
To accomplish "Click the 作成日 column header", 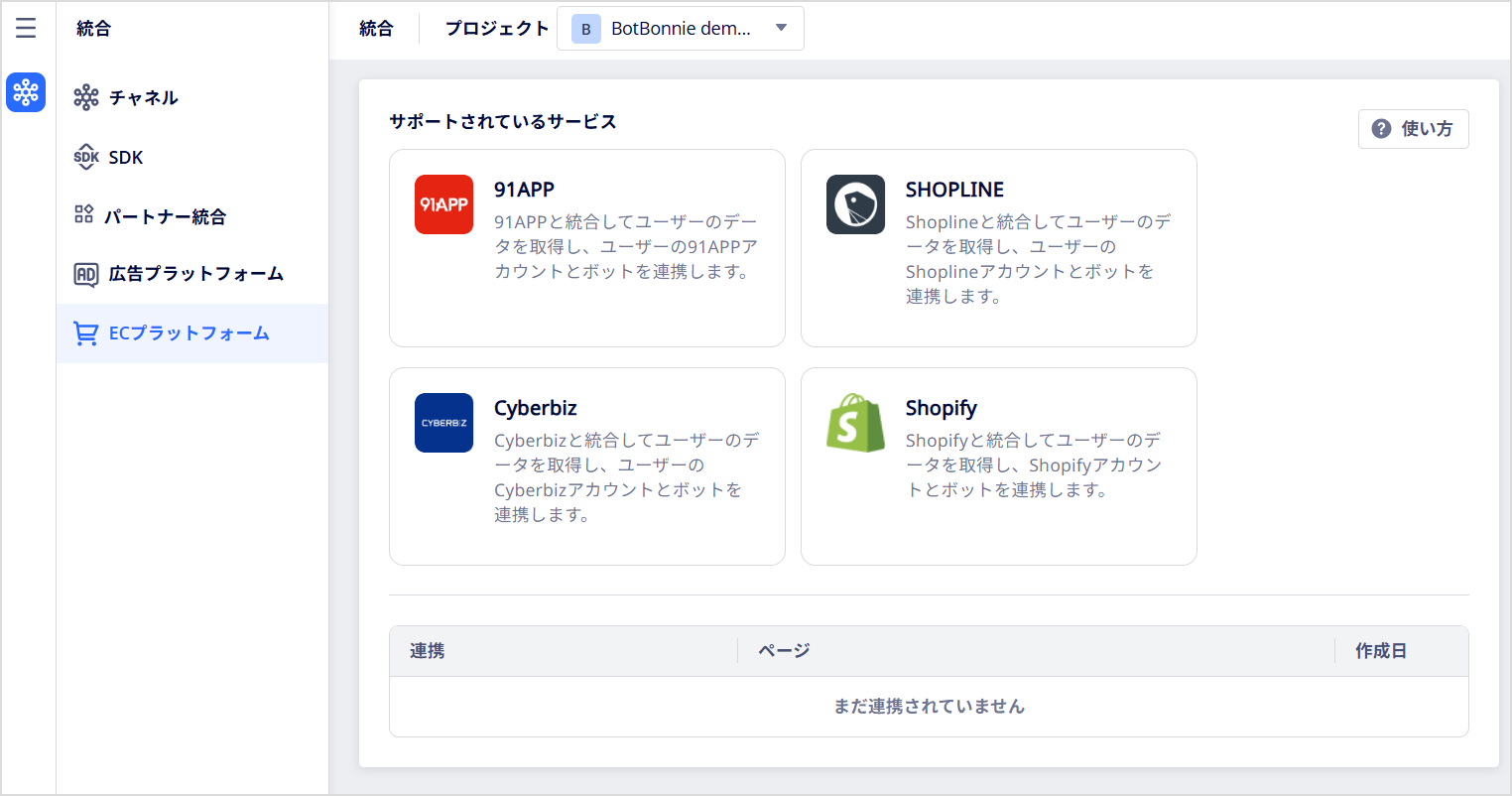I will 1381,651.
